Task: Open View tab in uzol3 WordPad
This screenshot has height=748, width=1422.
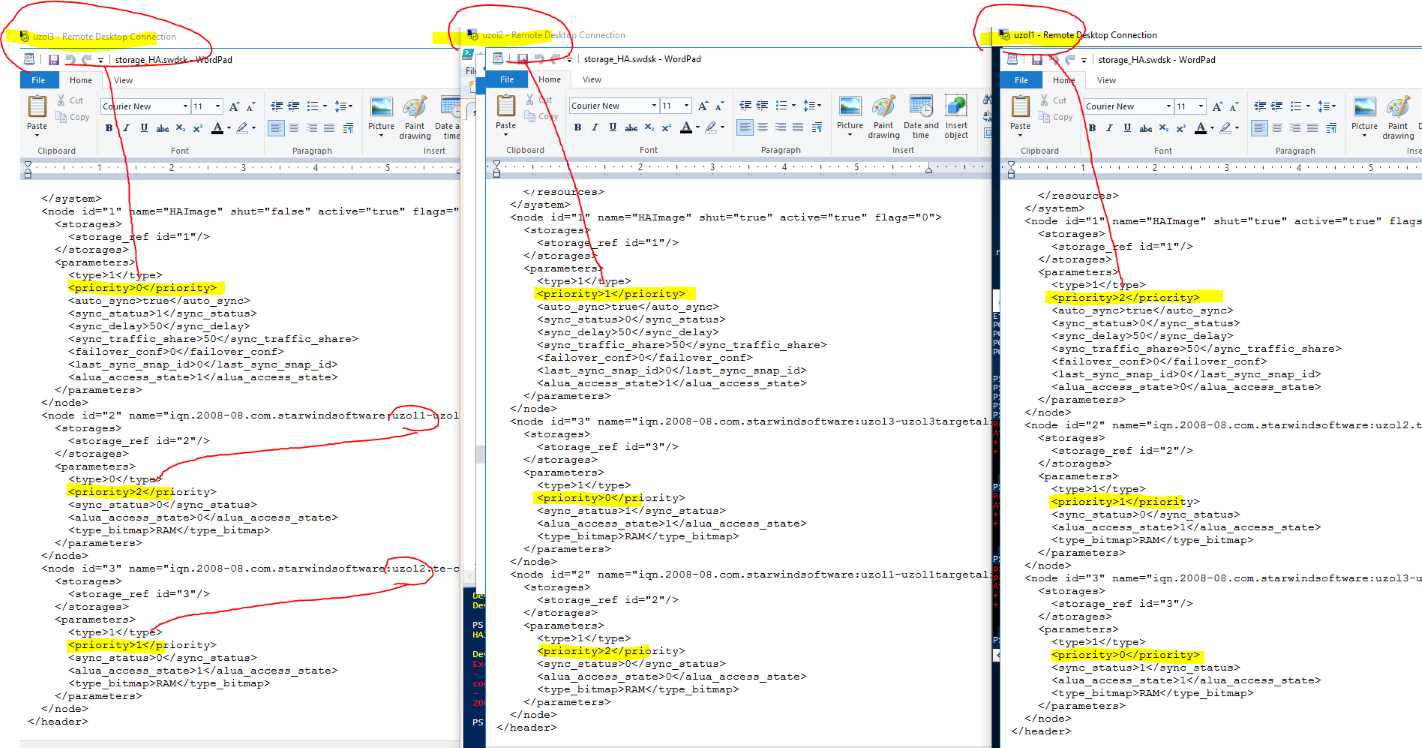Action: tap(123, 80)
